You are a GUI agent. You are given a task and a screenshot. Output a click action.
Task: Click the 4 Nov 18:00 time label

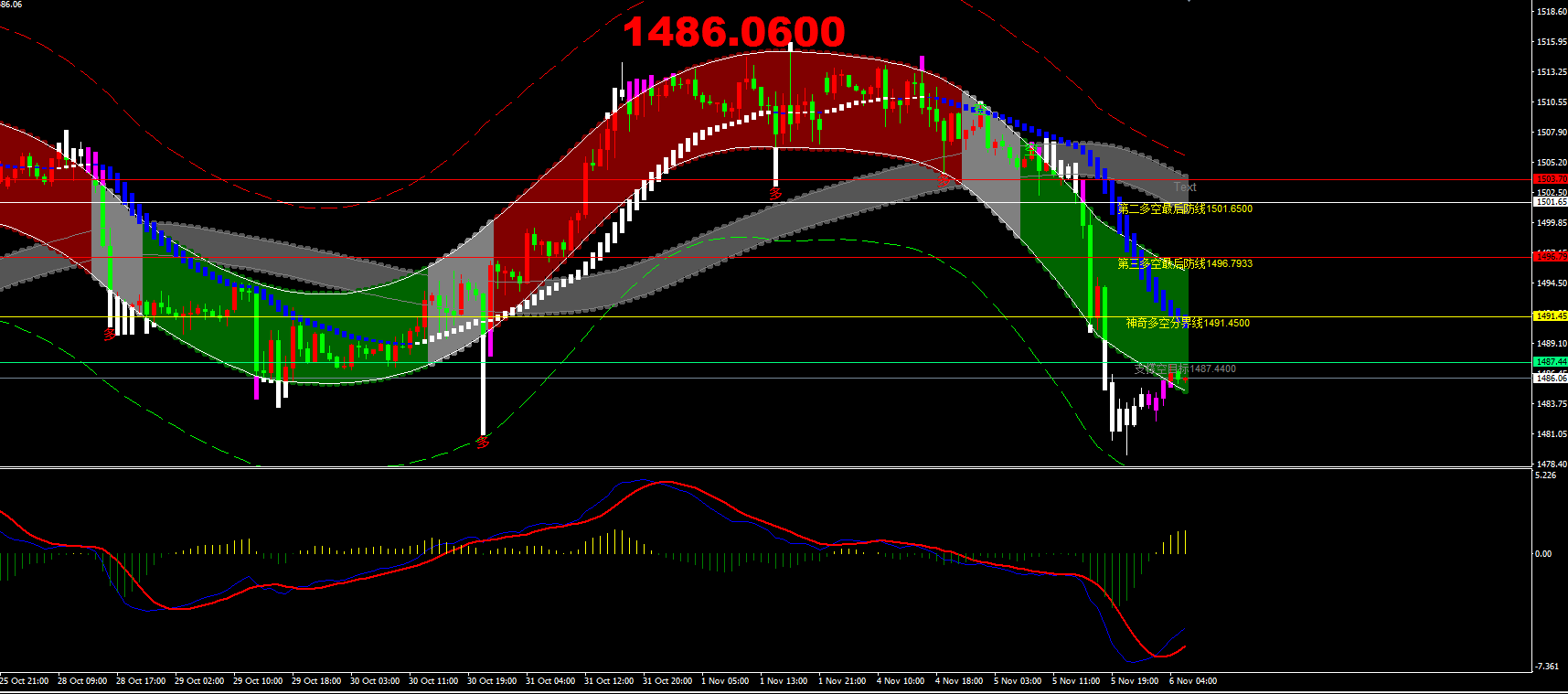(959, 681)
